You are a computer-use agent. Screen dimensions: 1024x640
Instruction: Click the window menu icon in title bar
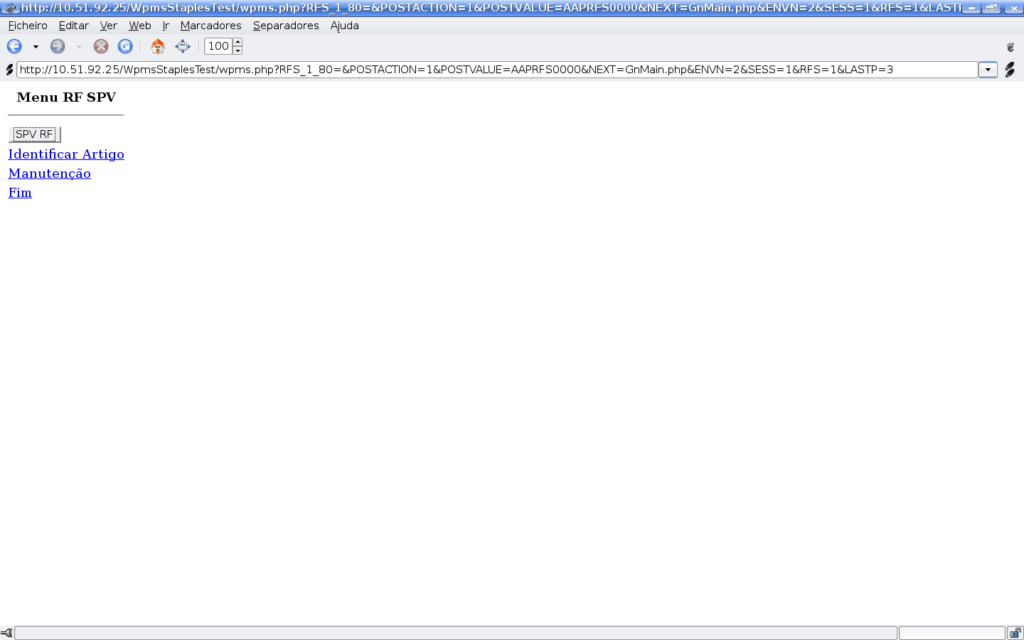[x=9, y=8]
